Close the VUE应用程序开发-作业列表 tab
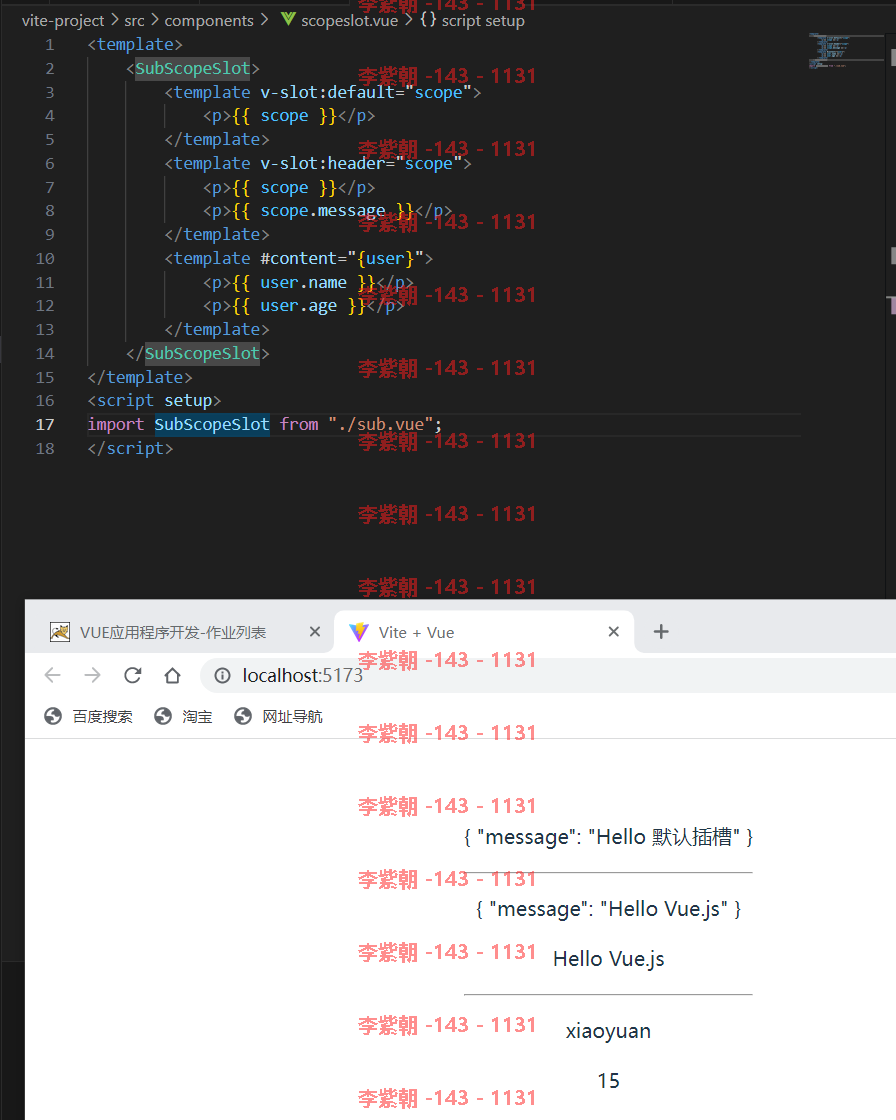 pyautogui.click(x=314, y=631)
